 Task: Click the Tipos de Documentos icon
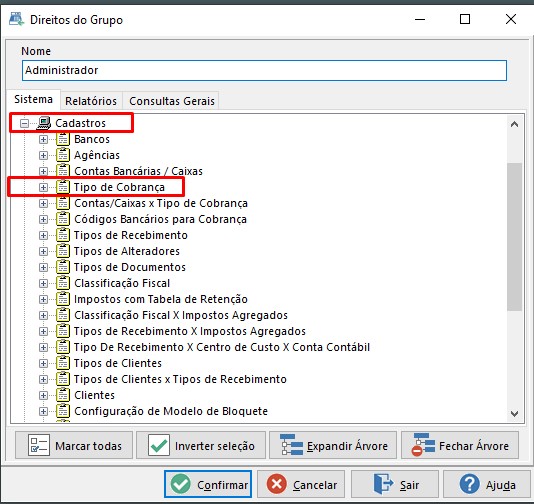[x=63, y=267]
